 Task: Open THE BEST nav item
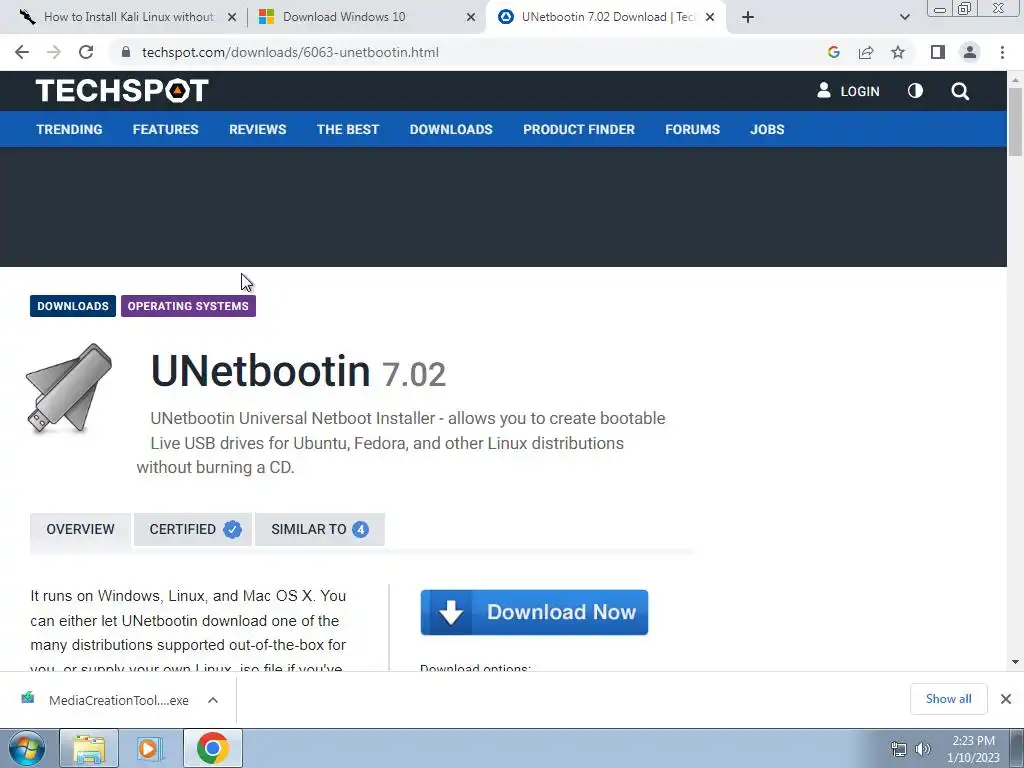[348, 129]
